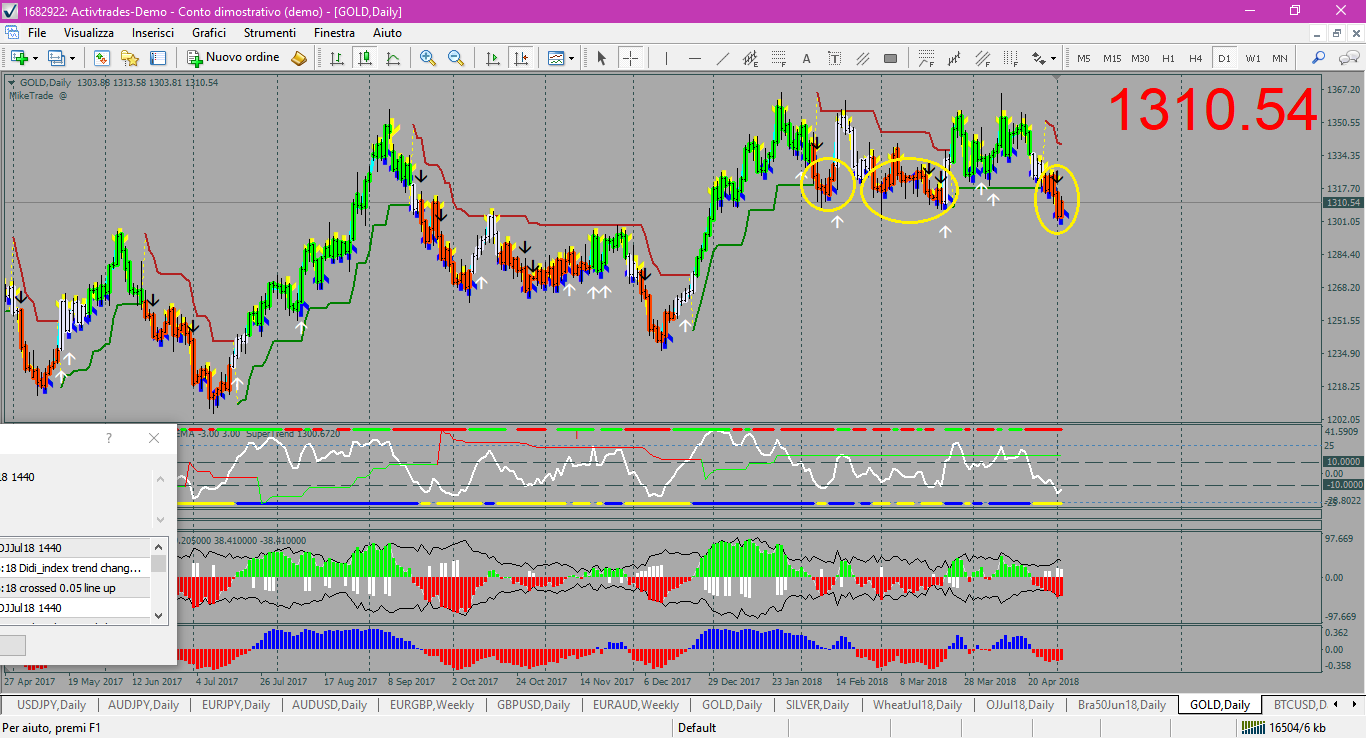Screen dimensions: 1366x738
Task: Set timeframe to MN
Action: (x=1280, y=58)
